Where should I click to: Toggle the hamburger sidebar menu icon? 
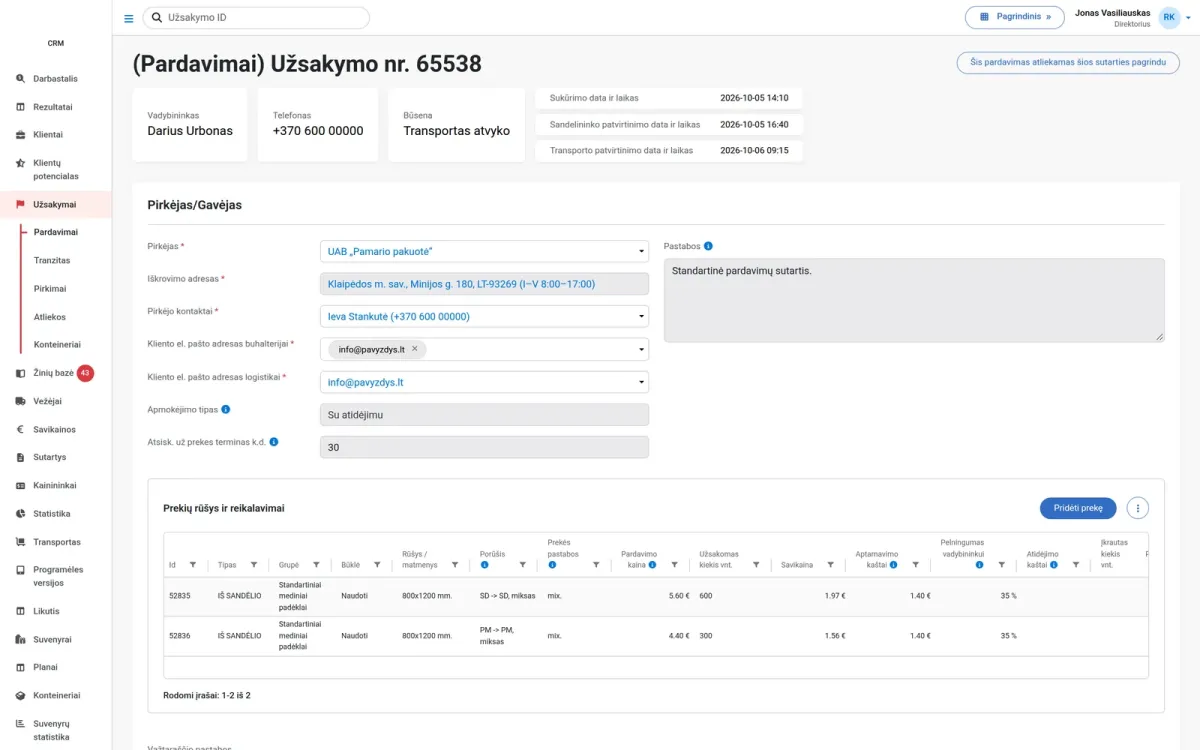pyautogui.click(x=128, y=18)
